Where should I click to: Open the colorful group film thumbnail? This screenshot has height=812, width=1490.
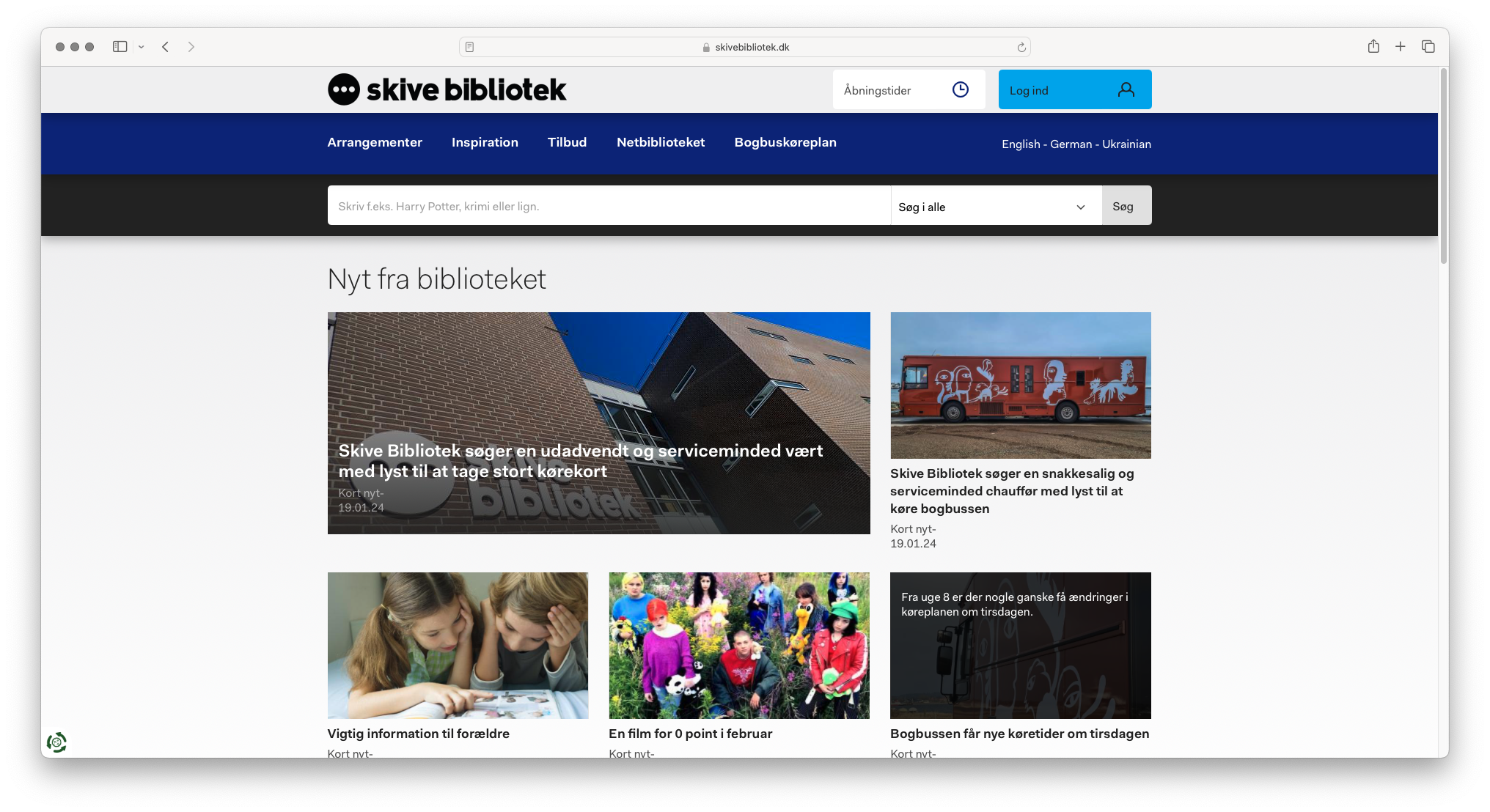click(739, 646)
